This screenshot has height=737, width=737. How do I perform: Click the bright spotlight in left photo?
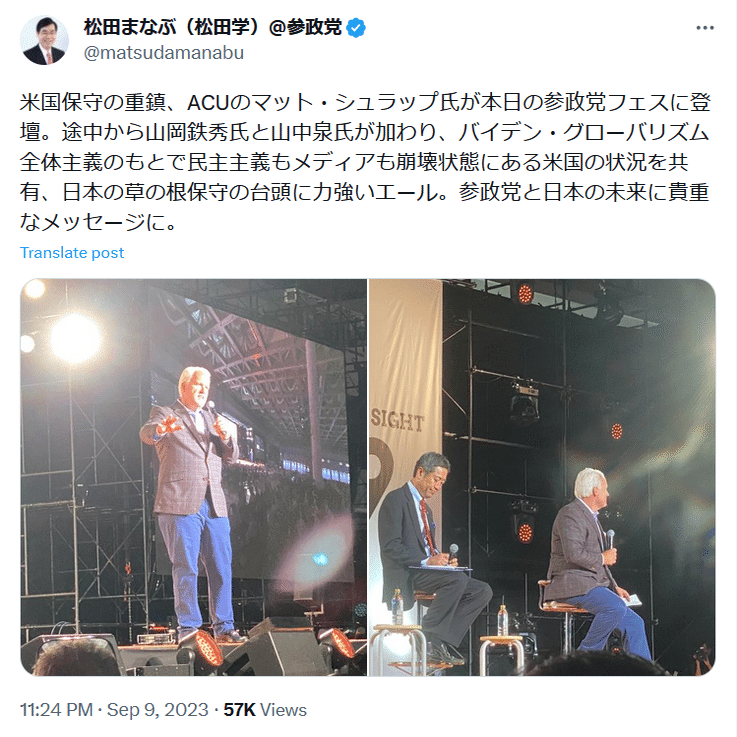click(75, 339)
